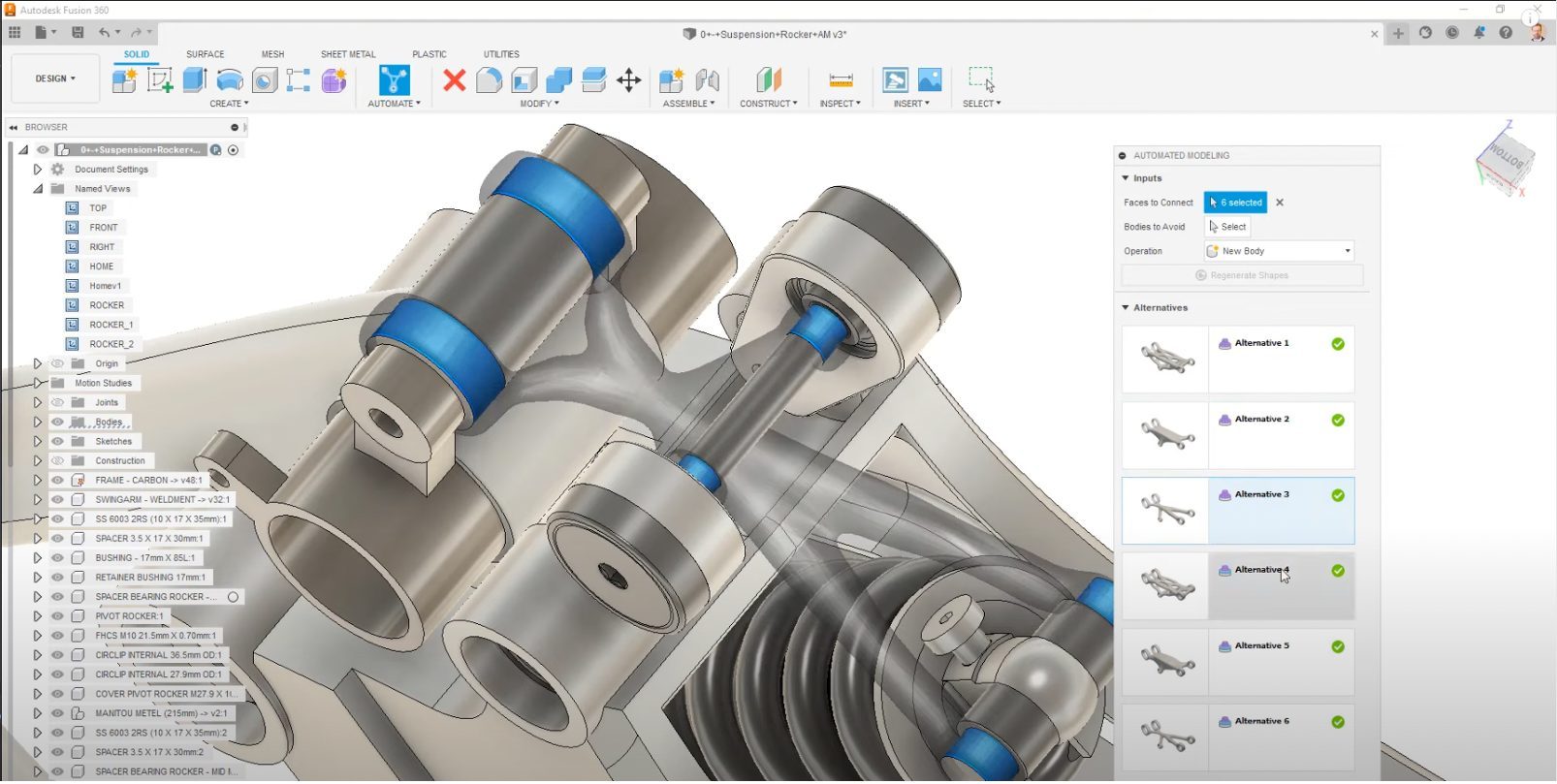Viewport: 1557px width, 784px height.
Task: Open the Measure tool in Inspect
Action: pyautogui.click(x=841, y=79)
